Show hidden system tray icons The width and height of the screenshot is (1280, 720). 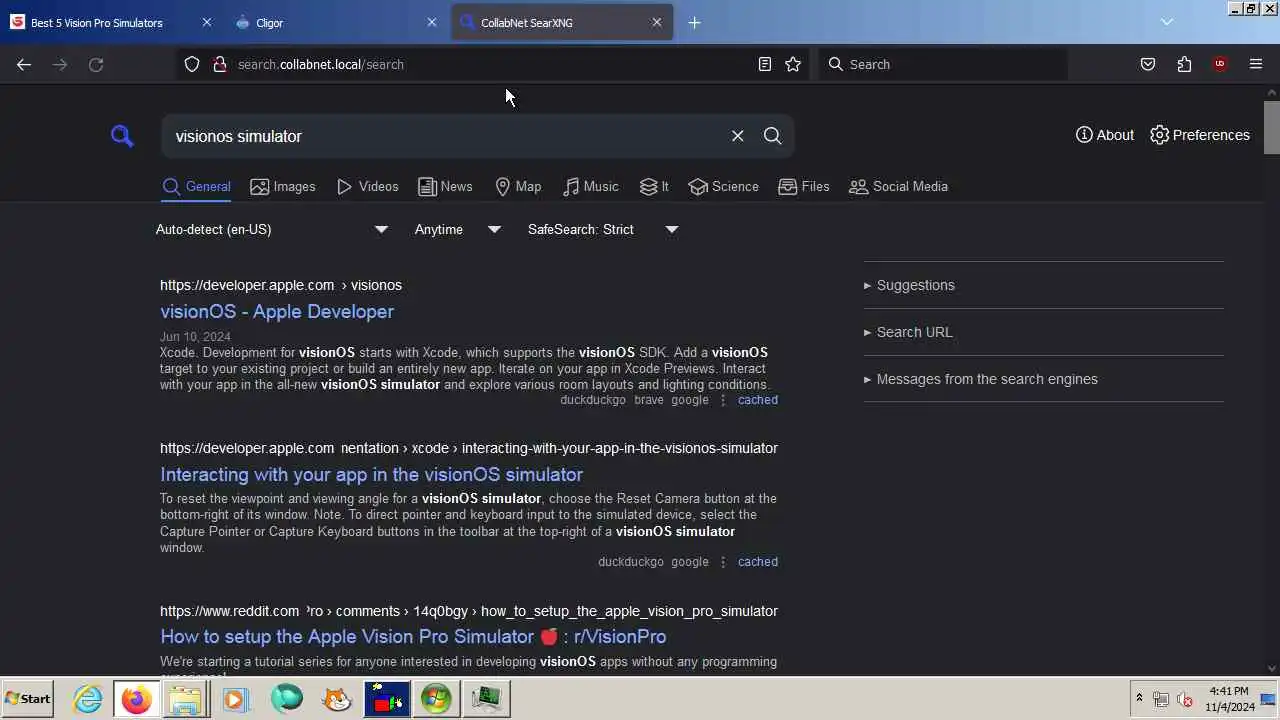(1139, 698)
